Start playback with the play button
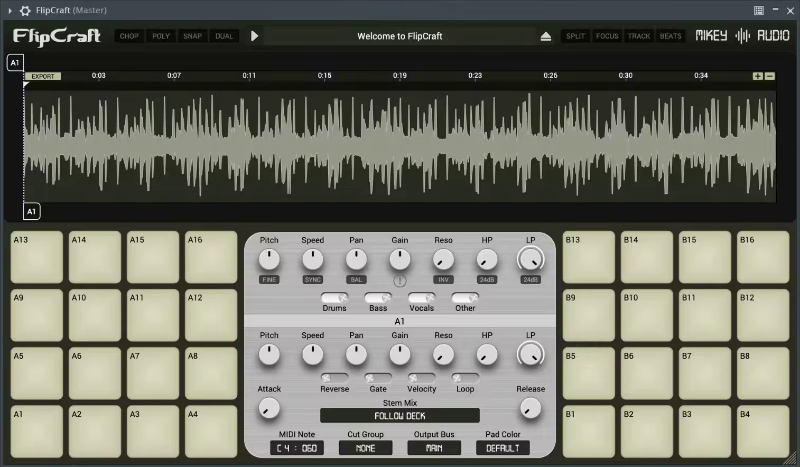Image resolution: width=800 pixels, height=467 pixels. tap(255, 36)
